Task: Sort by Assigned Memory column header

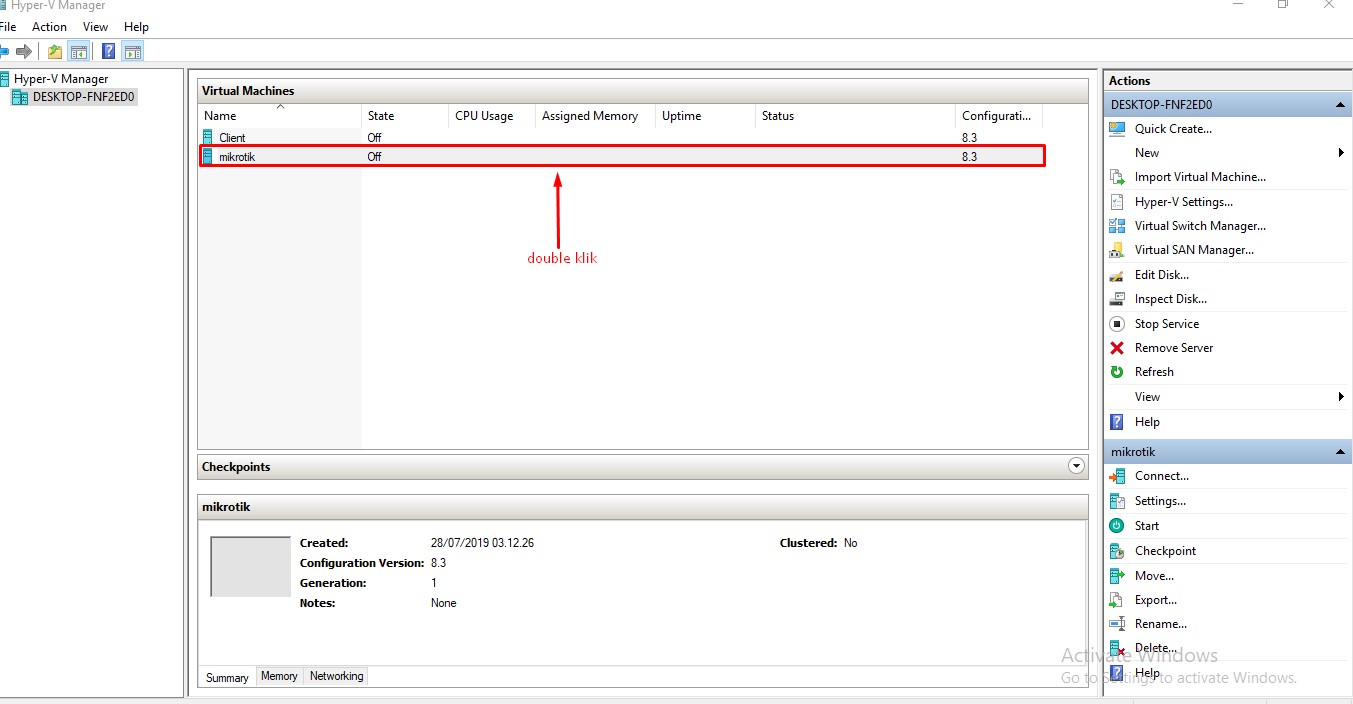Action: [x=595, y=116]
